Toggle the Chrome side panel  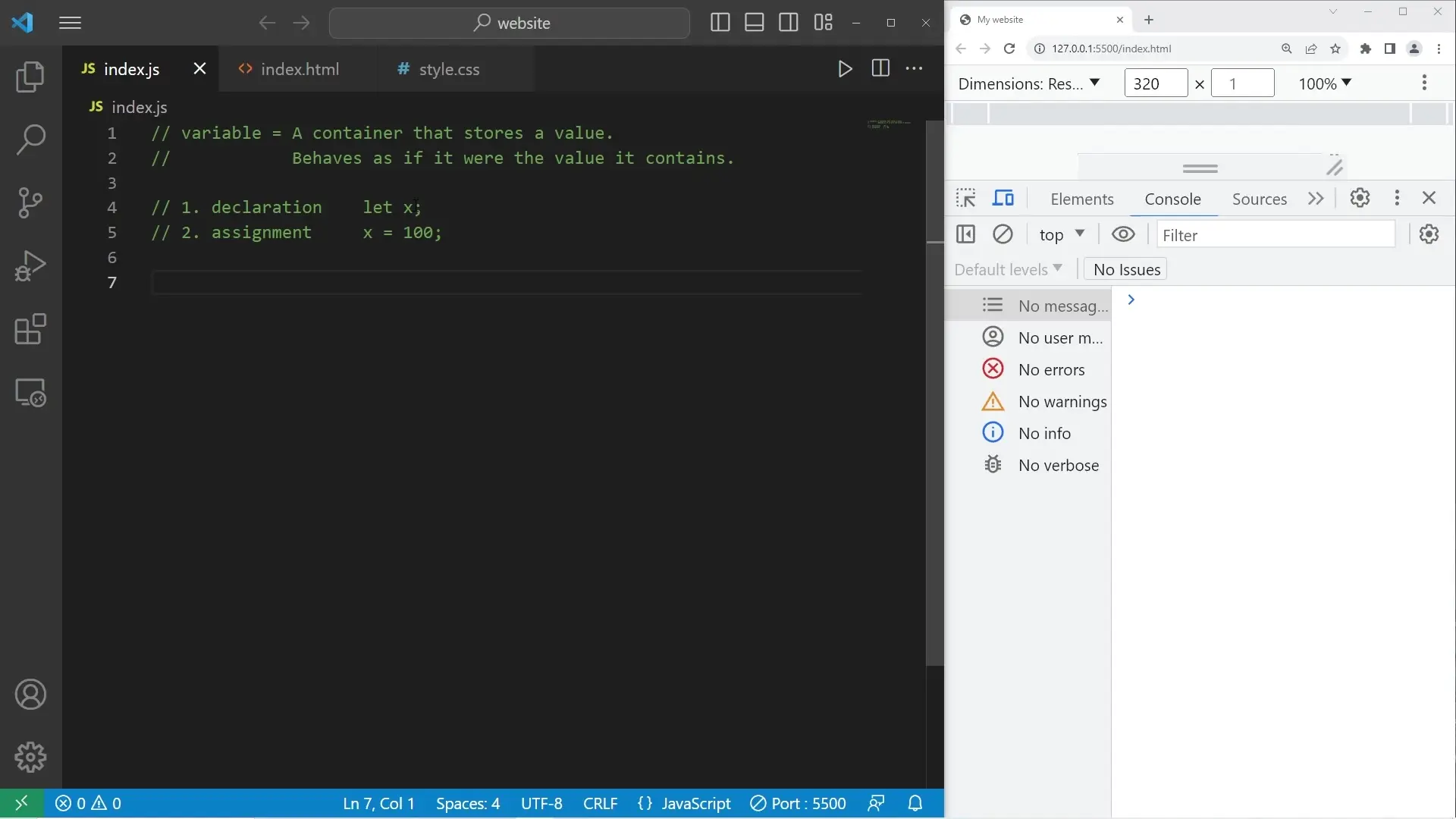(x=1390, y=49)
